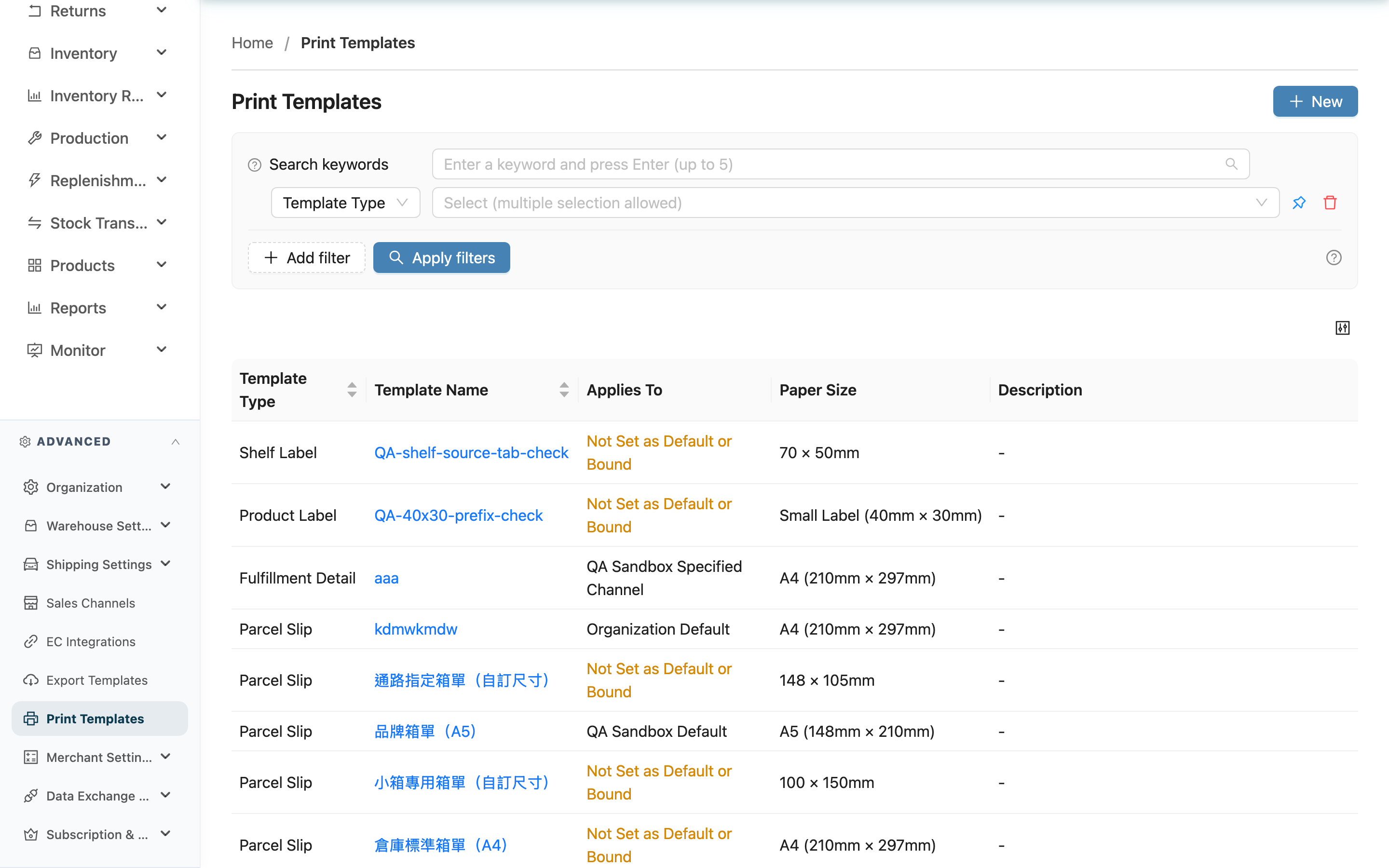1389x868 pixels.
Task: Open the 倉庫標準箱單（A4）template link
Action: pos(441,845)
